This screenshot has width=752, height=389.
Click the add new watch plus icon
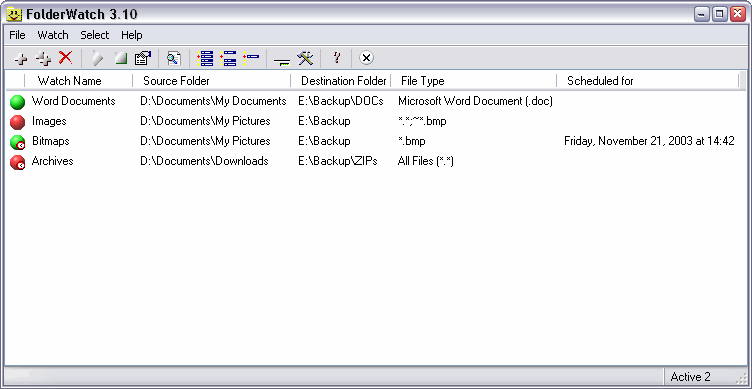pos(21,59)
